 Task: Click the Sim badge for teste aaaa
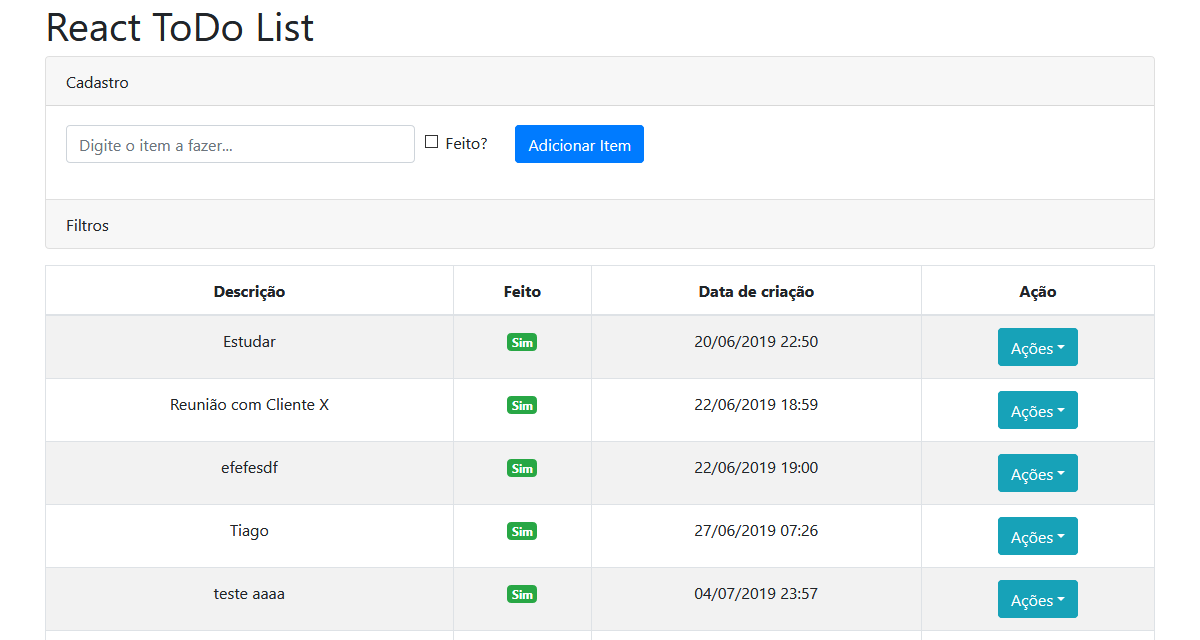(x=522, y=595)
